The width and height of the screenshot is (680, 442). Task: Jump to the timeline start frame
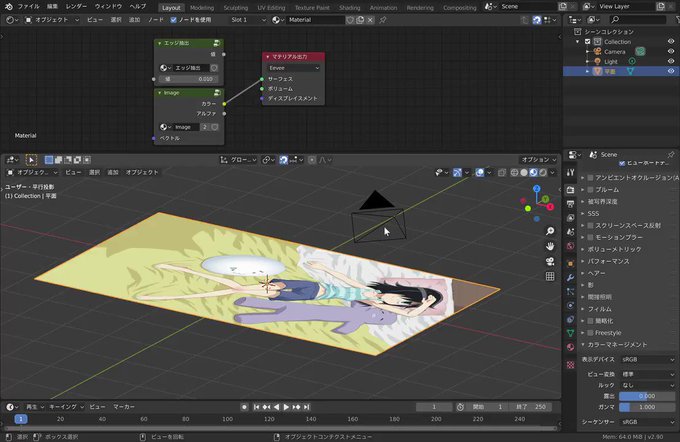tap(256, 407)
